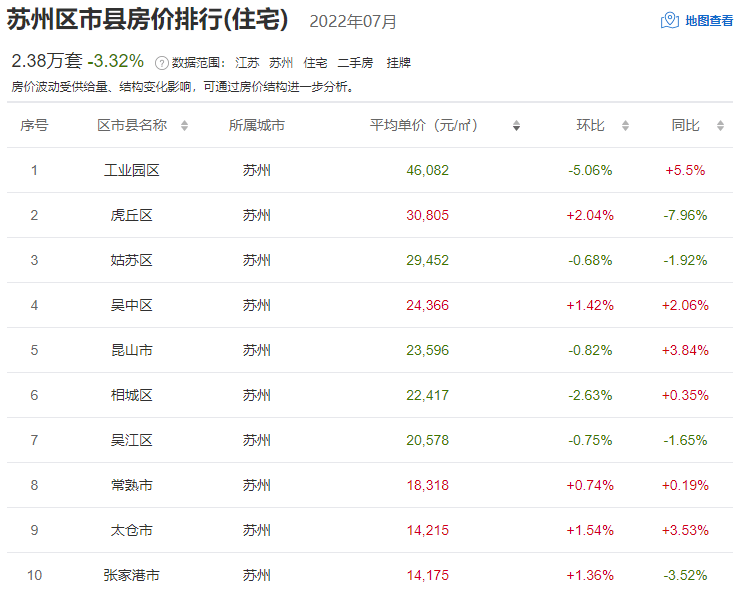Select the 挂牌 data range filter
This screenshot has height=589, width=739.
tap(399, 63)
